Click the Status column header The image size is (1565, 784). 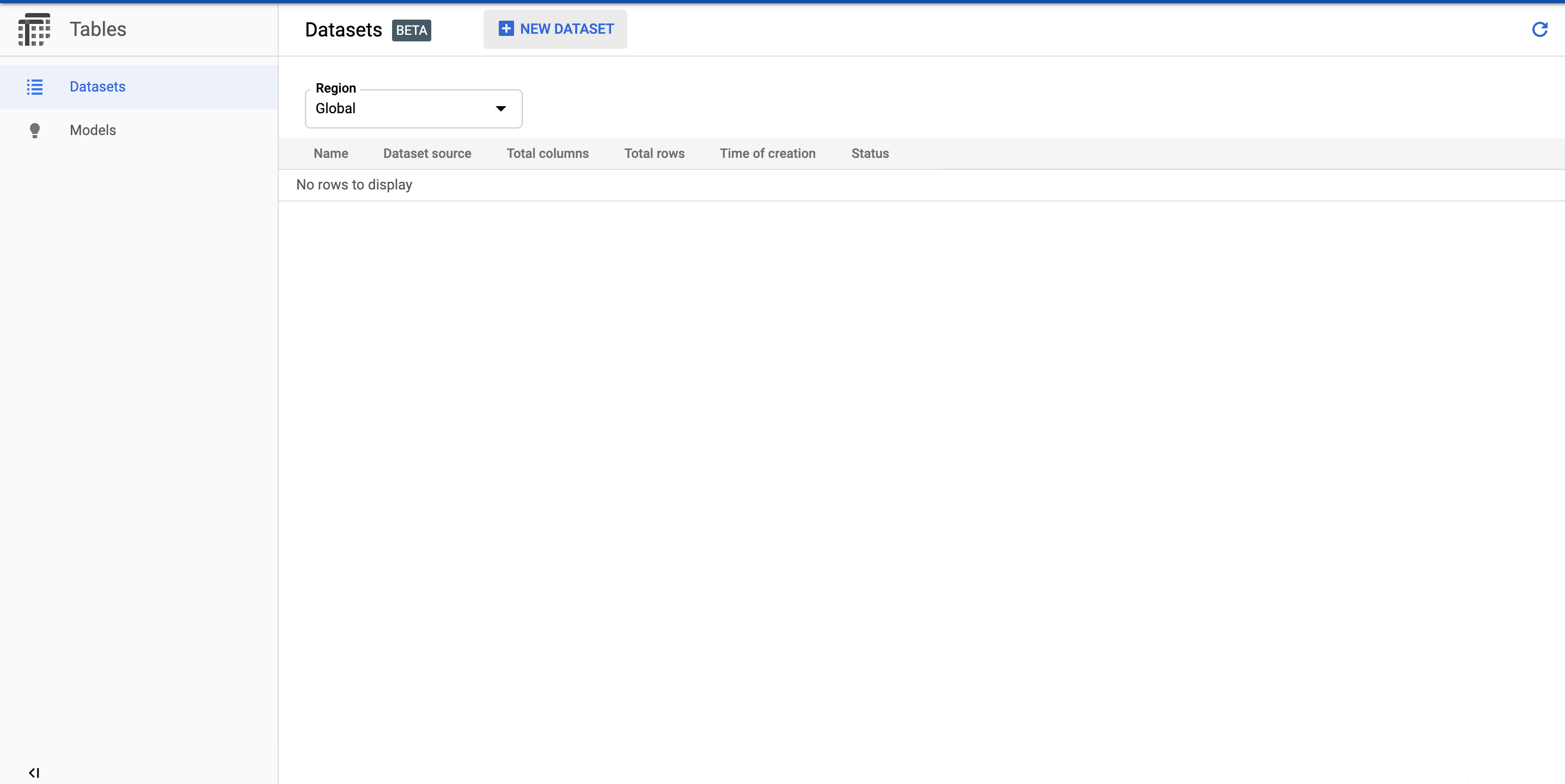pyautogui.click(x=870, y=153)
